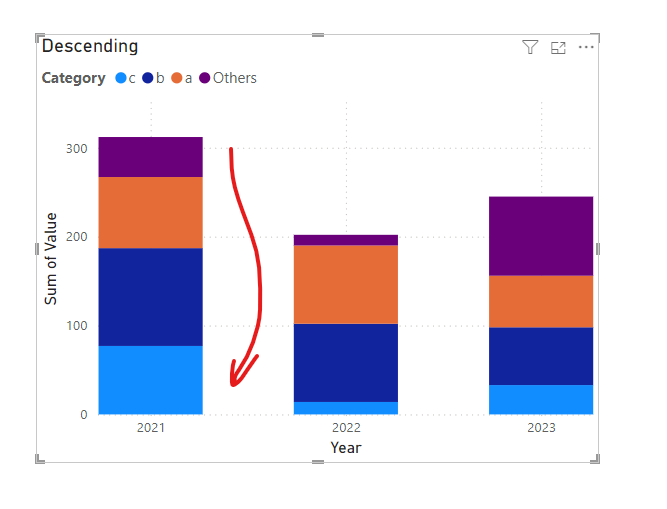
Task: Select purple Others segment of 2021 bar
Action: click(x=151, y=157)
